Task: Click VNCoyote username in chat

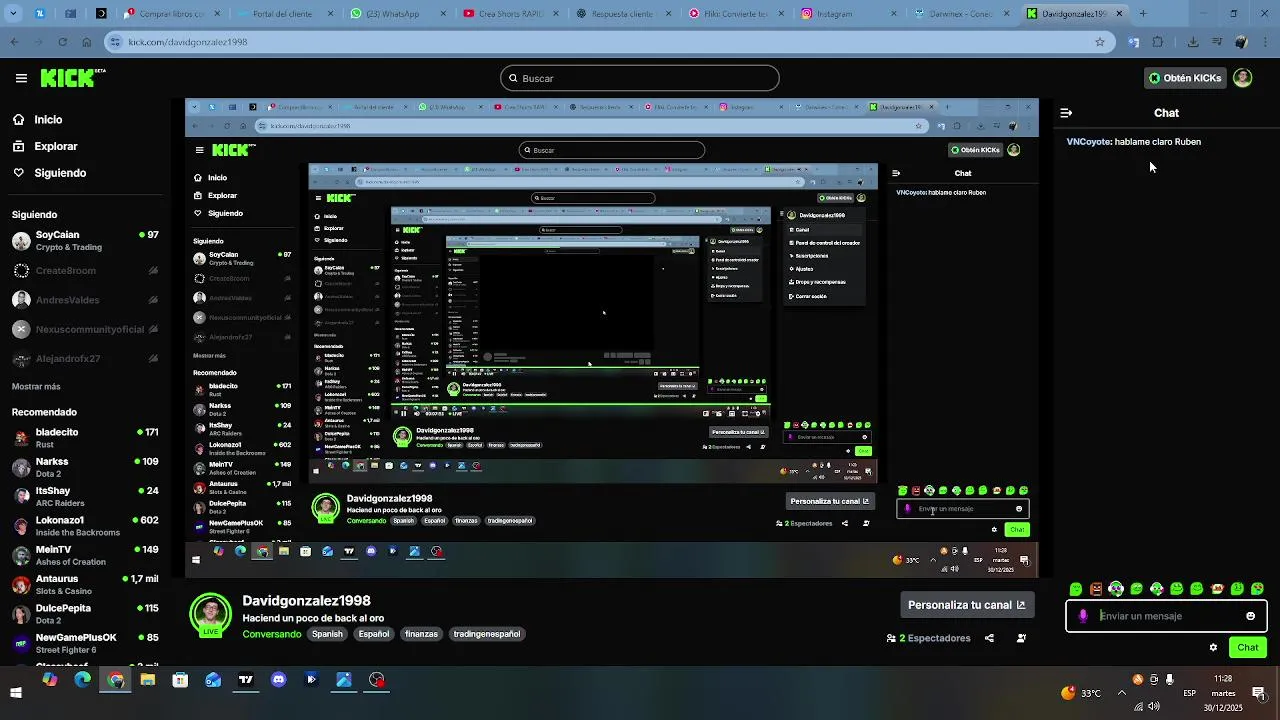Action: pyautogui.click(x=1088, y=142)
